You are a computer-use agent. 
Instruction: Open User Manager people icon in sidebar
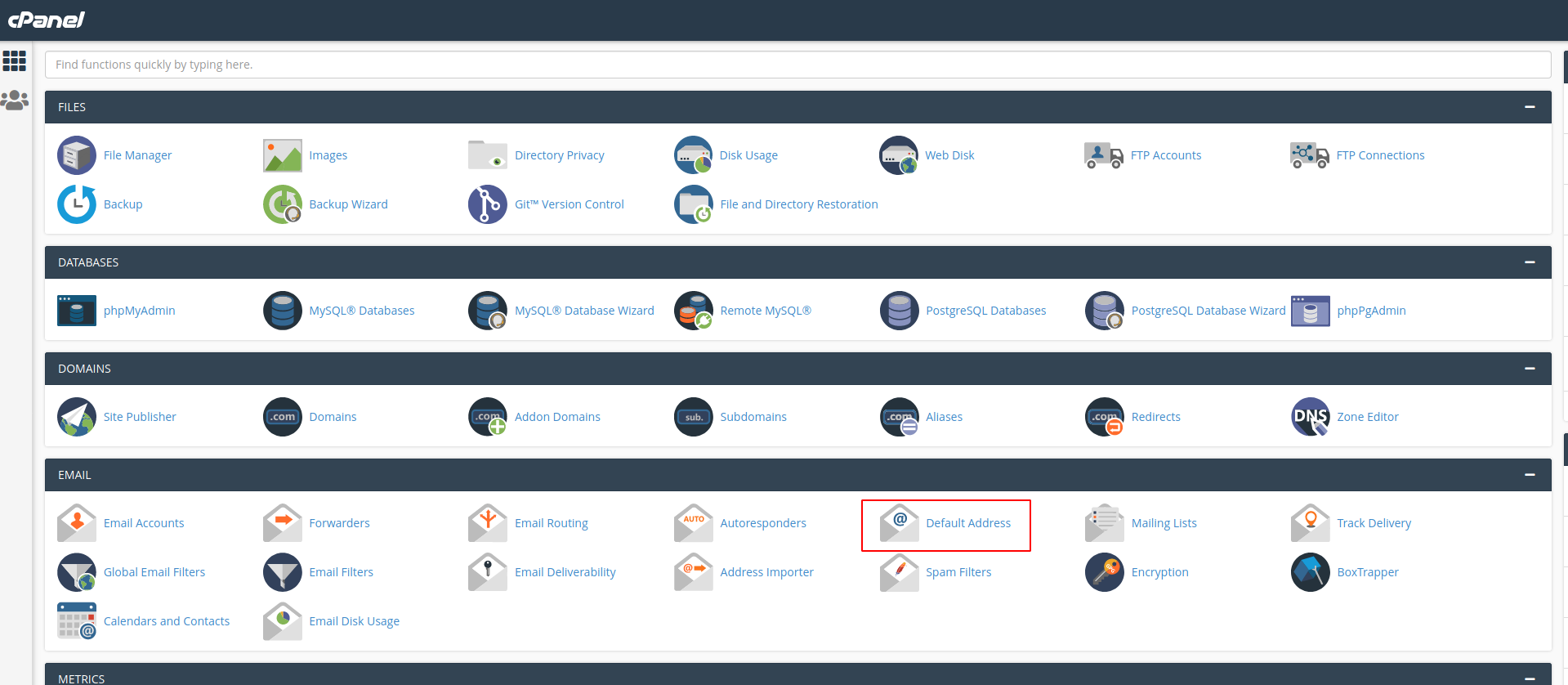pyautogui.click(x=15, y=101)
